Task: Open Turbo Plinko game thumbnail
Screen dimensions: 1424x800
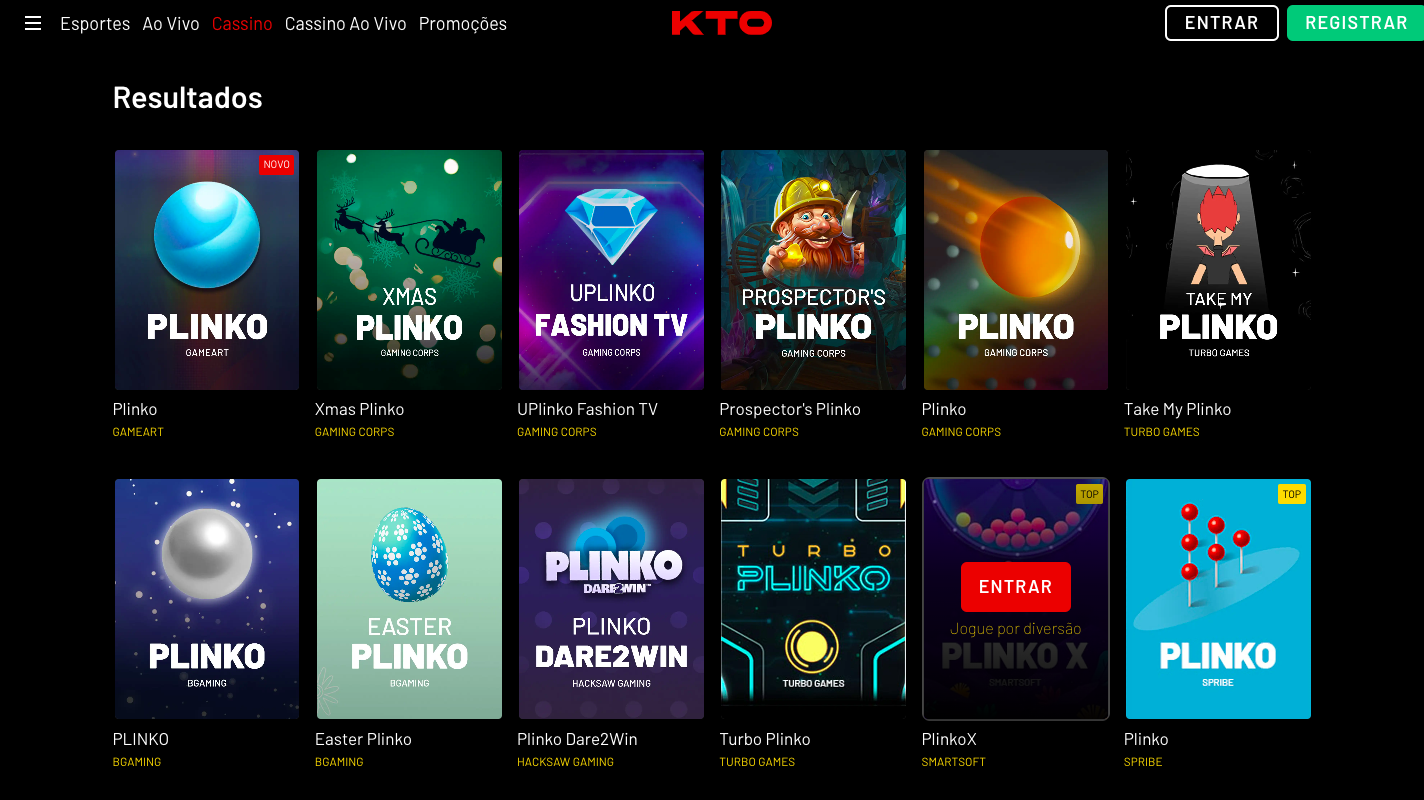Action: coord(813,599)
